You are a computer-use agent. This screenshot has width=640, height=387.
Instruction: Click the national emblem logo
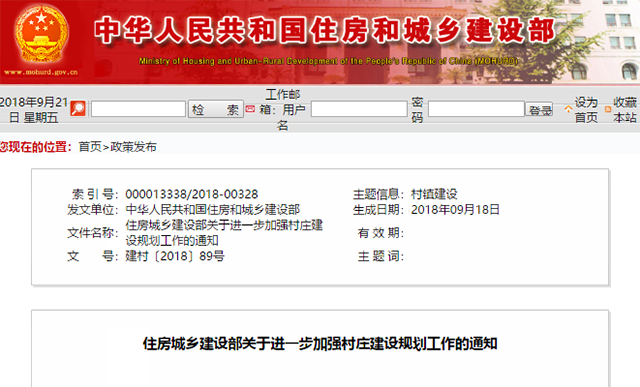click(41, 34)
